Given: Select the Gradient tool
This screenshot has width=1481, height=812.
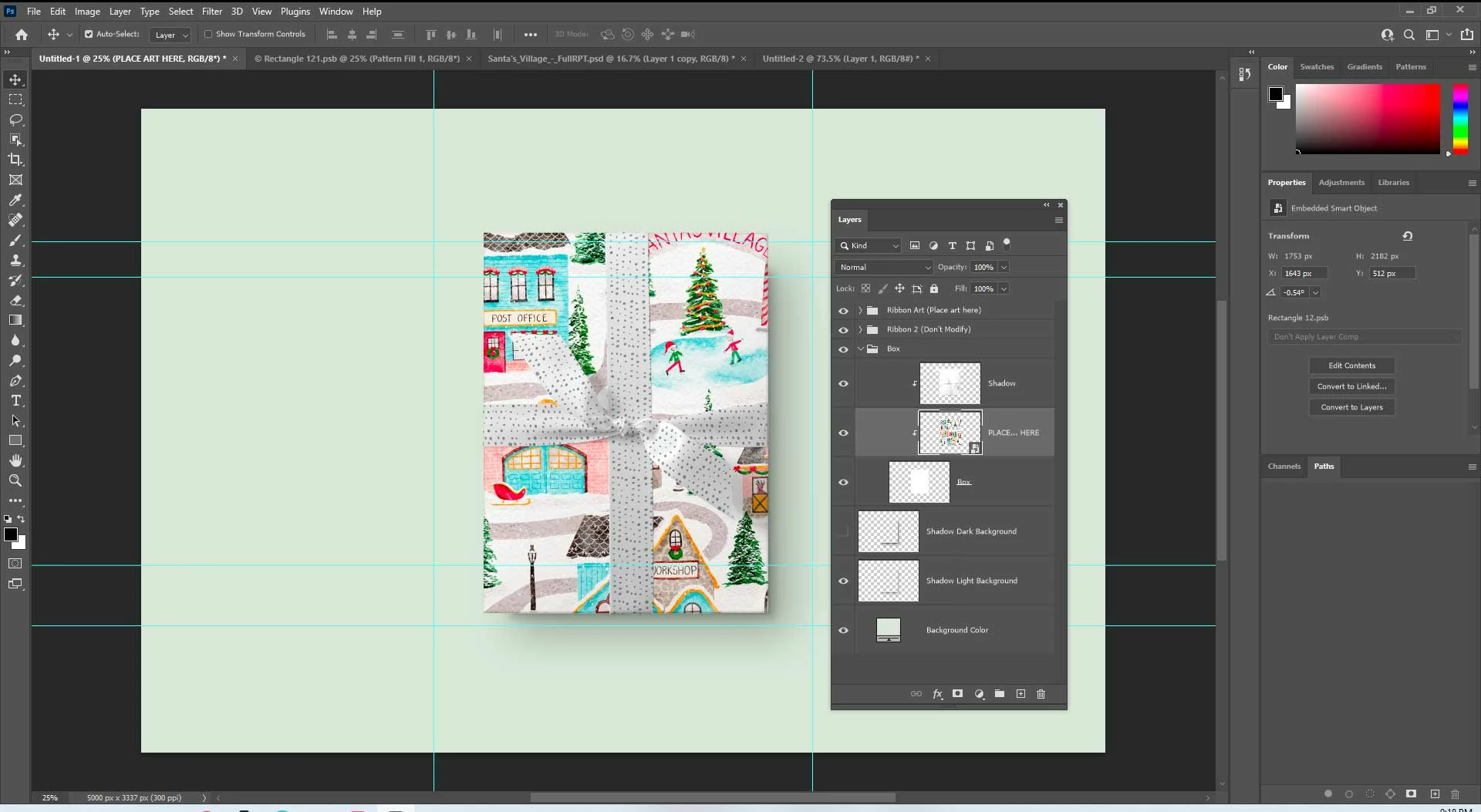Looking at the screenshot, I should [x=15, y=320].
